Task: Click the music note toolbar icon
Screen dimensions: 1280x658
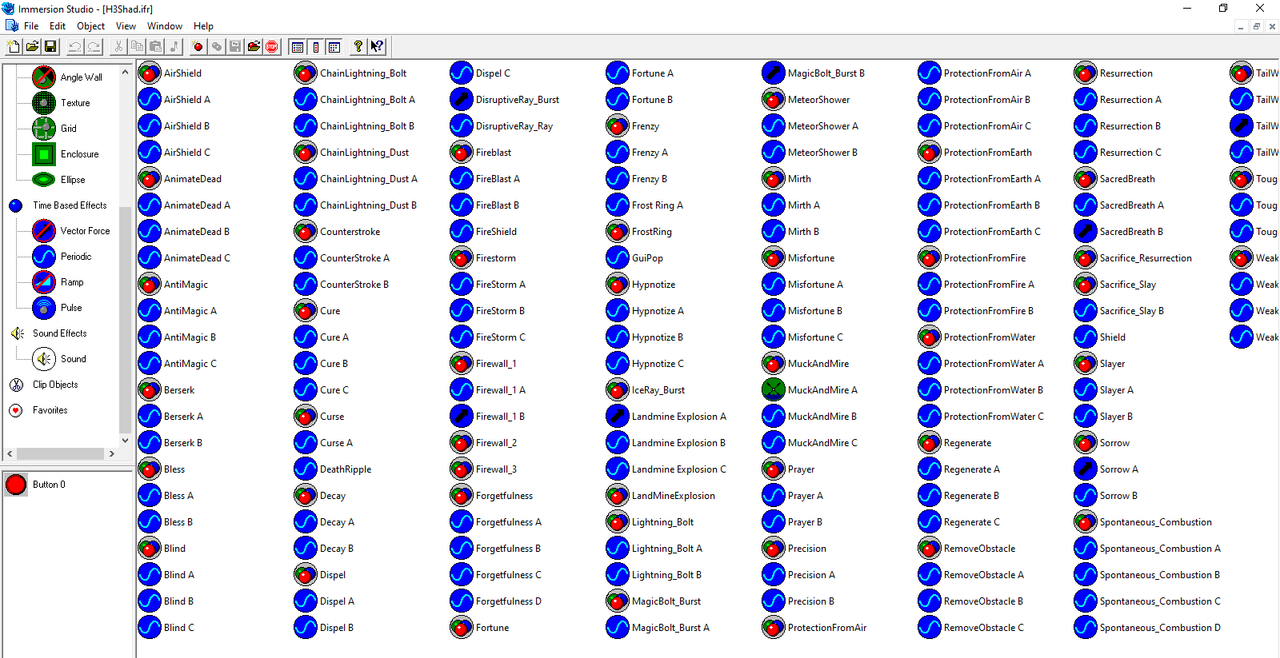Action: (x=173, y=46)
